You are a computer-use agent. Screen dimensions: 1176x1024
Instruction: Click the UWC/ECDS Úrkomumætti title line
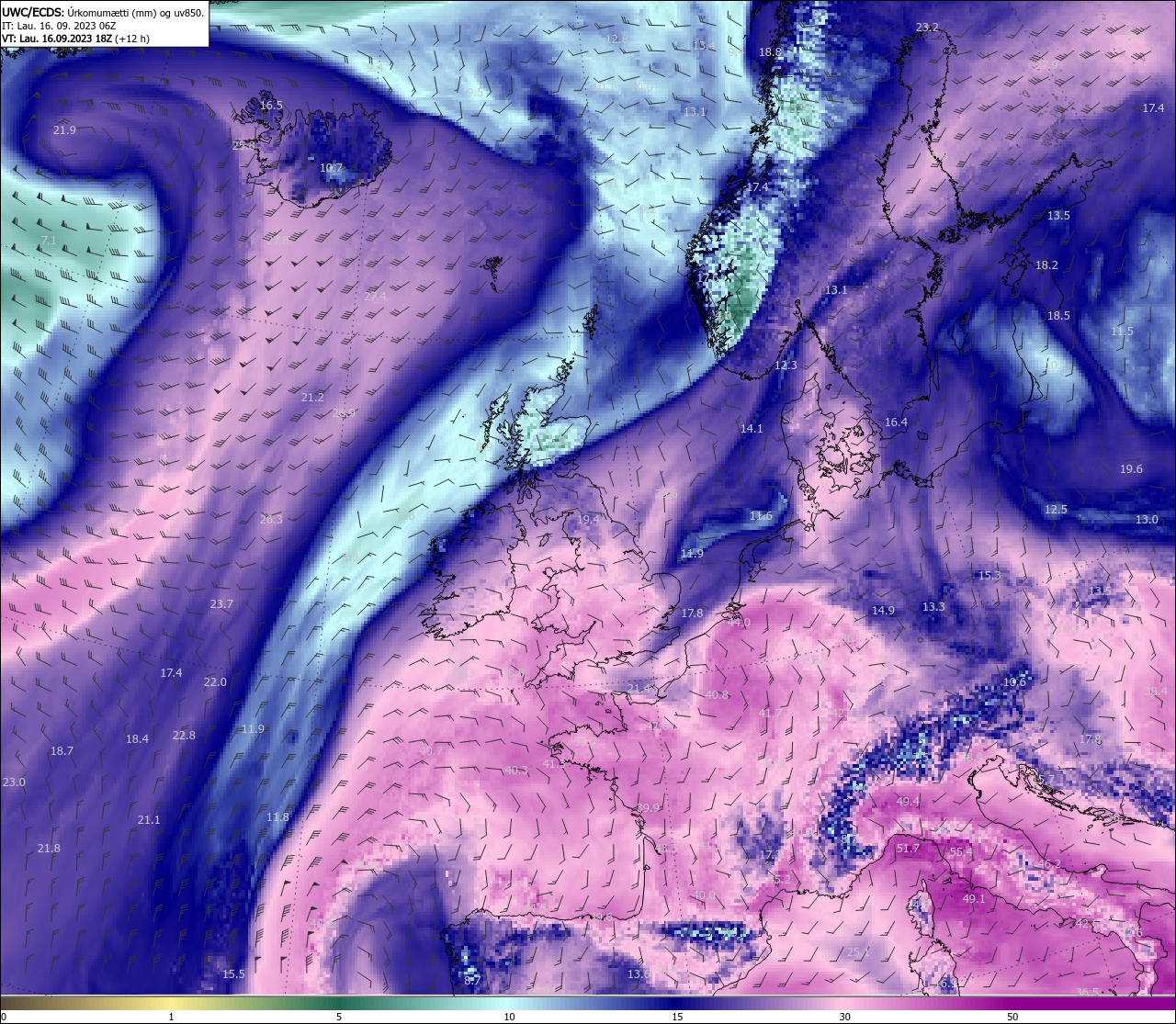(x=103, y=13)
